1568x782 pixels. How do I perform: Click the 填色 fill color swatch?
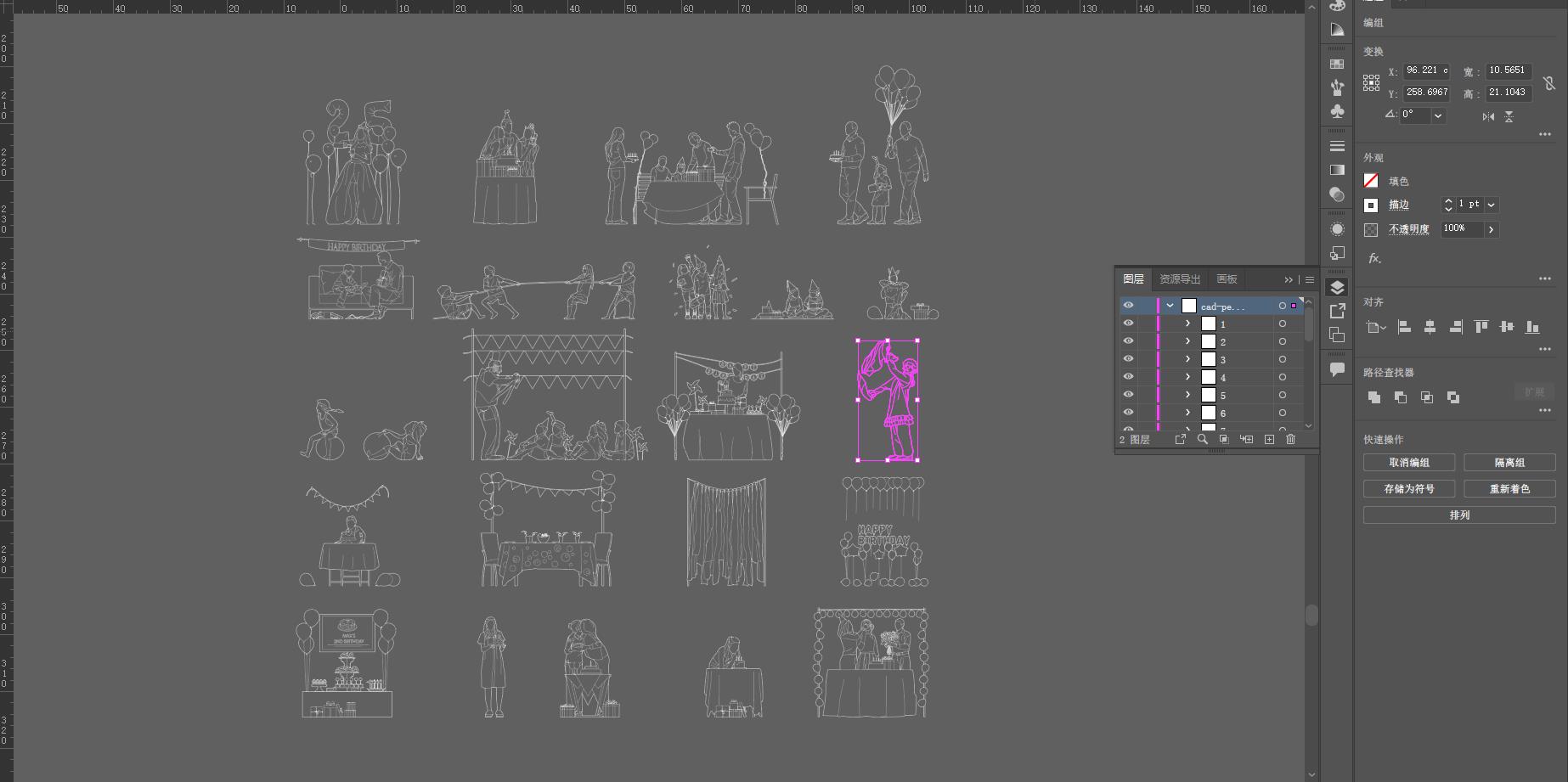pyautogui.click(x=1371, y=181)
